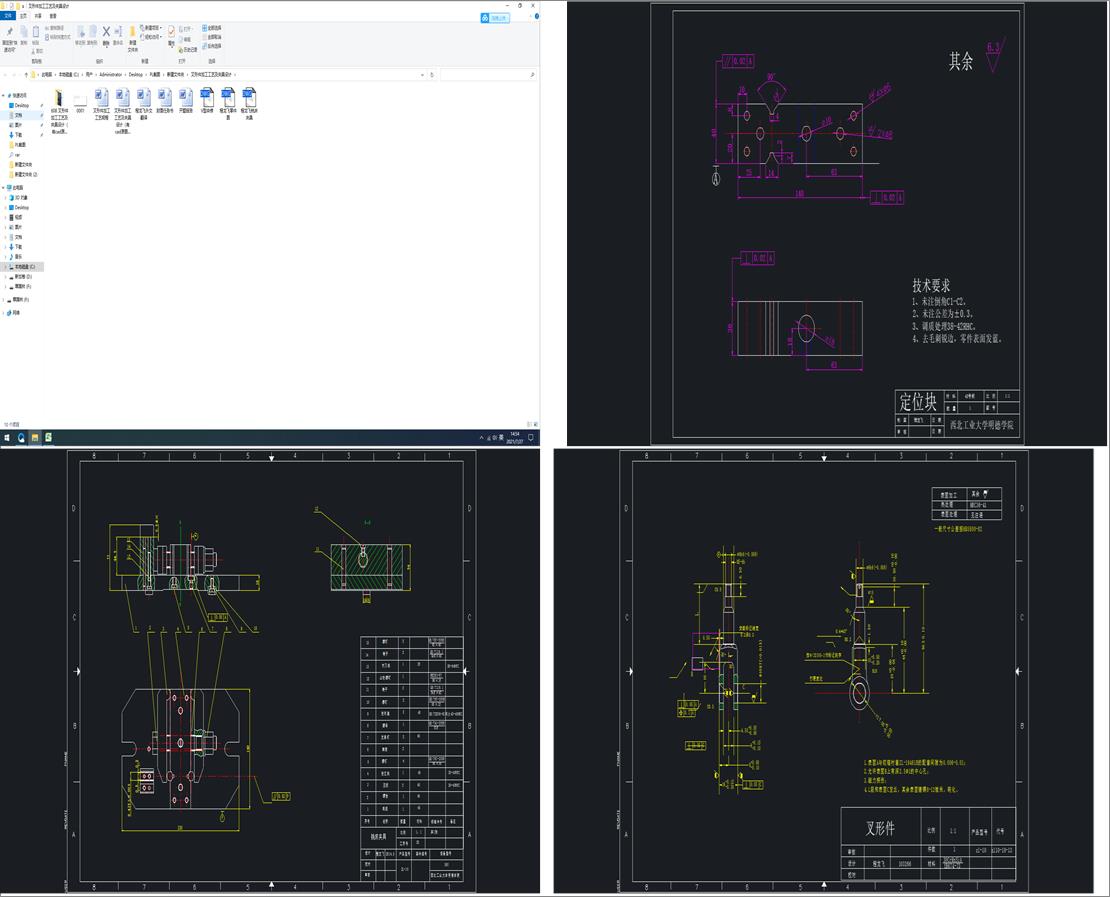The width and height of the screenshot is (1110, 897).
Task: Click the New Folder icon in ribbon
Action: (132, 32)
